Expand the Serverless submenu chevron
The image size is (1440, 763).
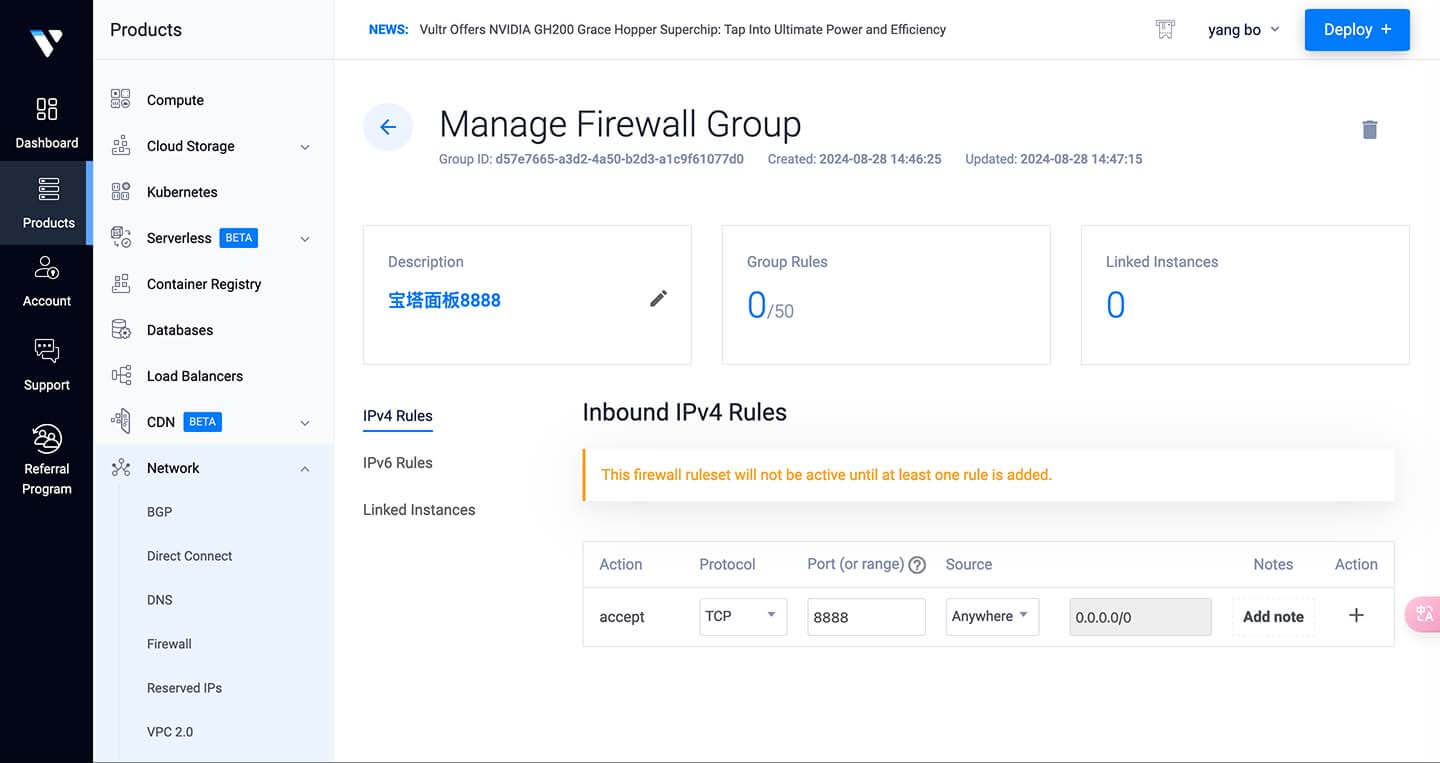click(305, 239)
